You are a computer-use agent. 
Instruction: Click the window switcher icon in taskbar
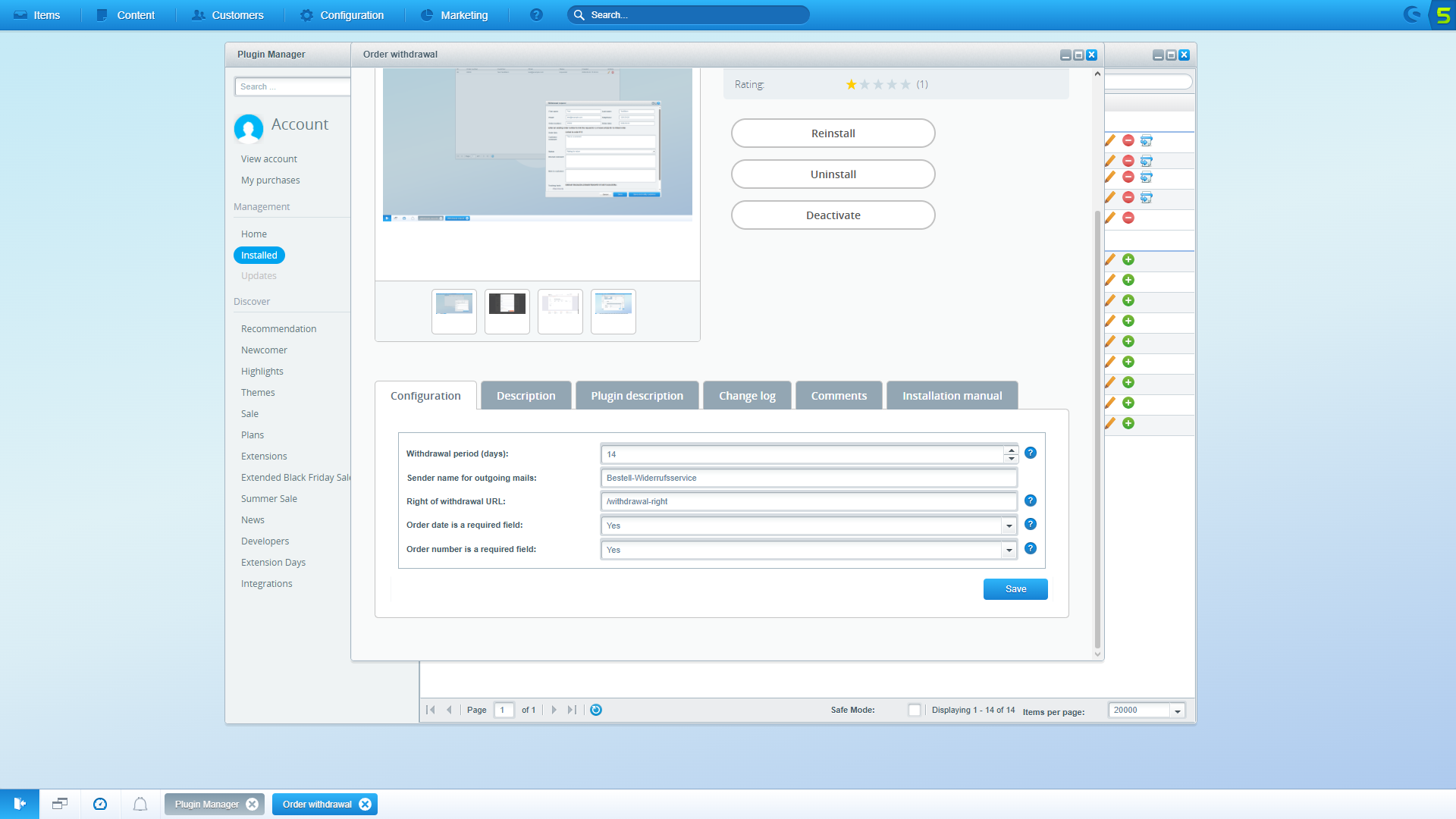pyautogui.click(x=60, y=804)
